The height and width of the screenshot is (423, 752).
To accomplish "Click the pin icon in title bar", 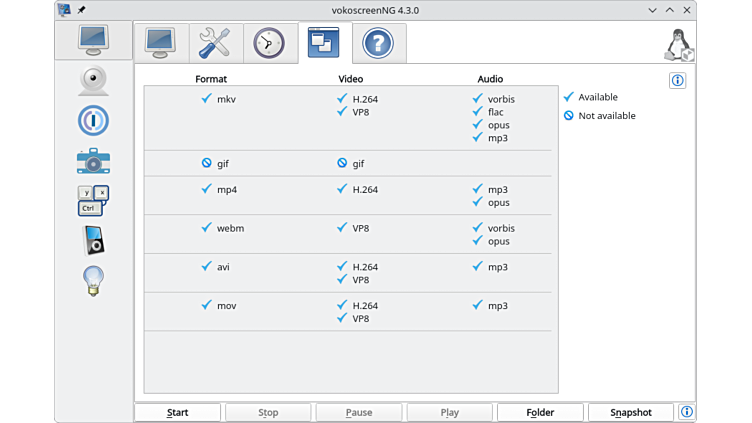I will (81, 9).
